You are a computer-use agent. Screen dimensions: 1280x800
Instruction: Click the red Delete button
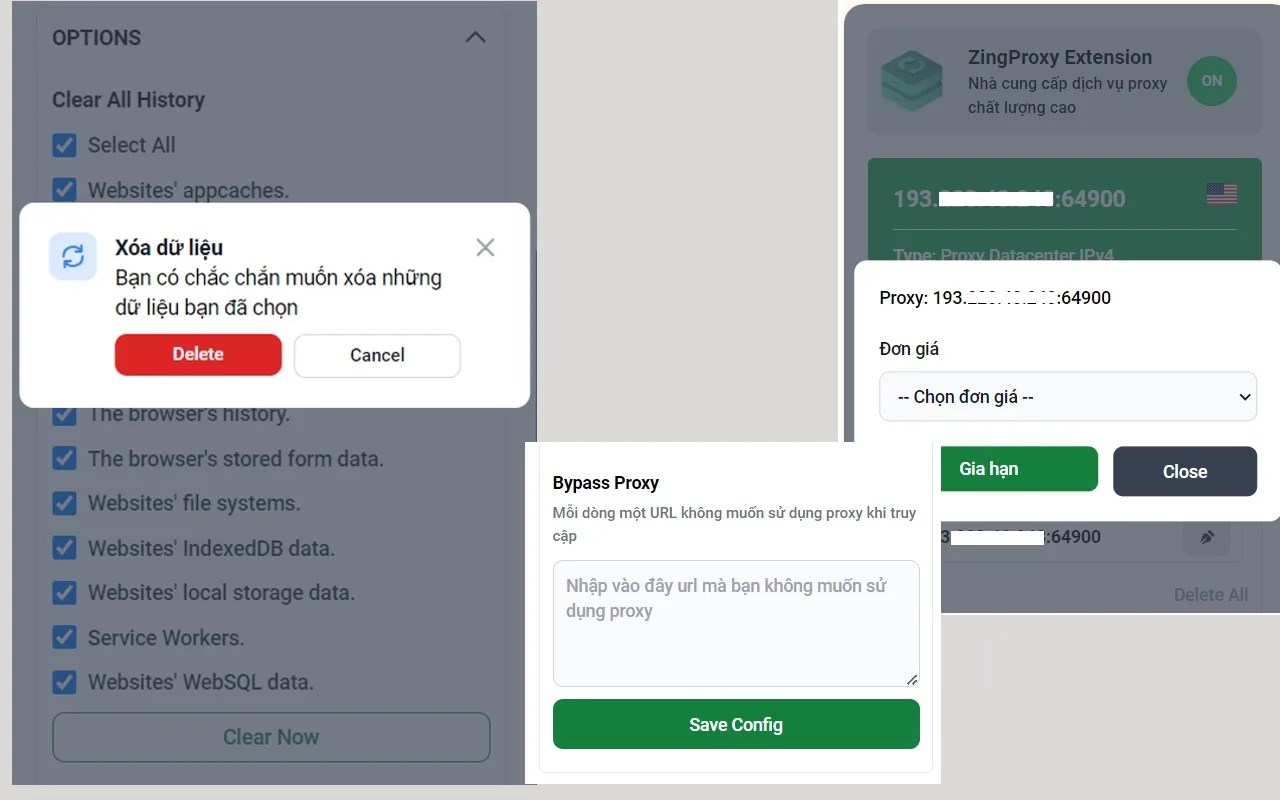click(x=198, y=354)
